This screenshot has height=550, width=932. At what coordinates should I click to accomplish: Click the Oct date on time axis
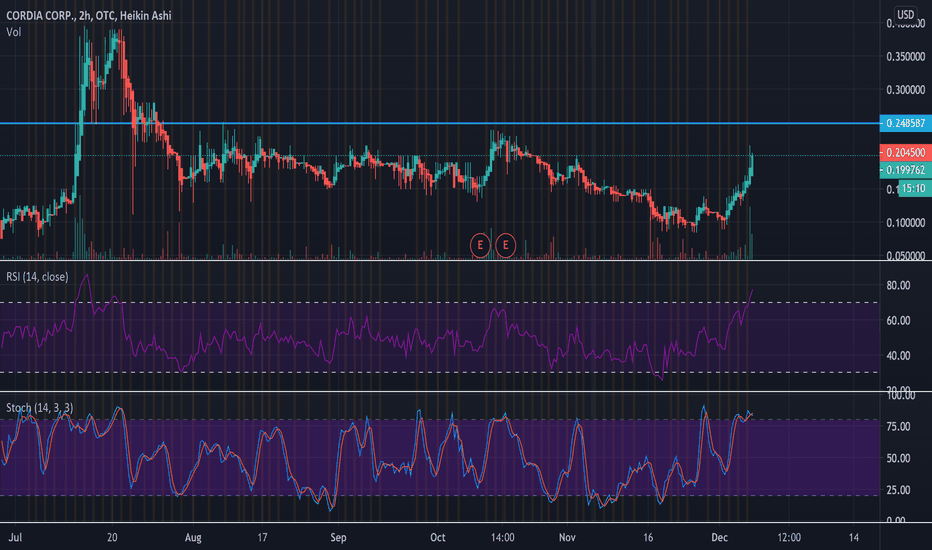(438, 538)
